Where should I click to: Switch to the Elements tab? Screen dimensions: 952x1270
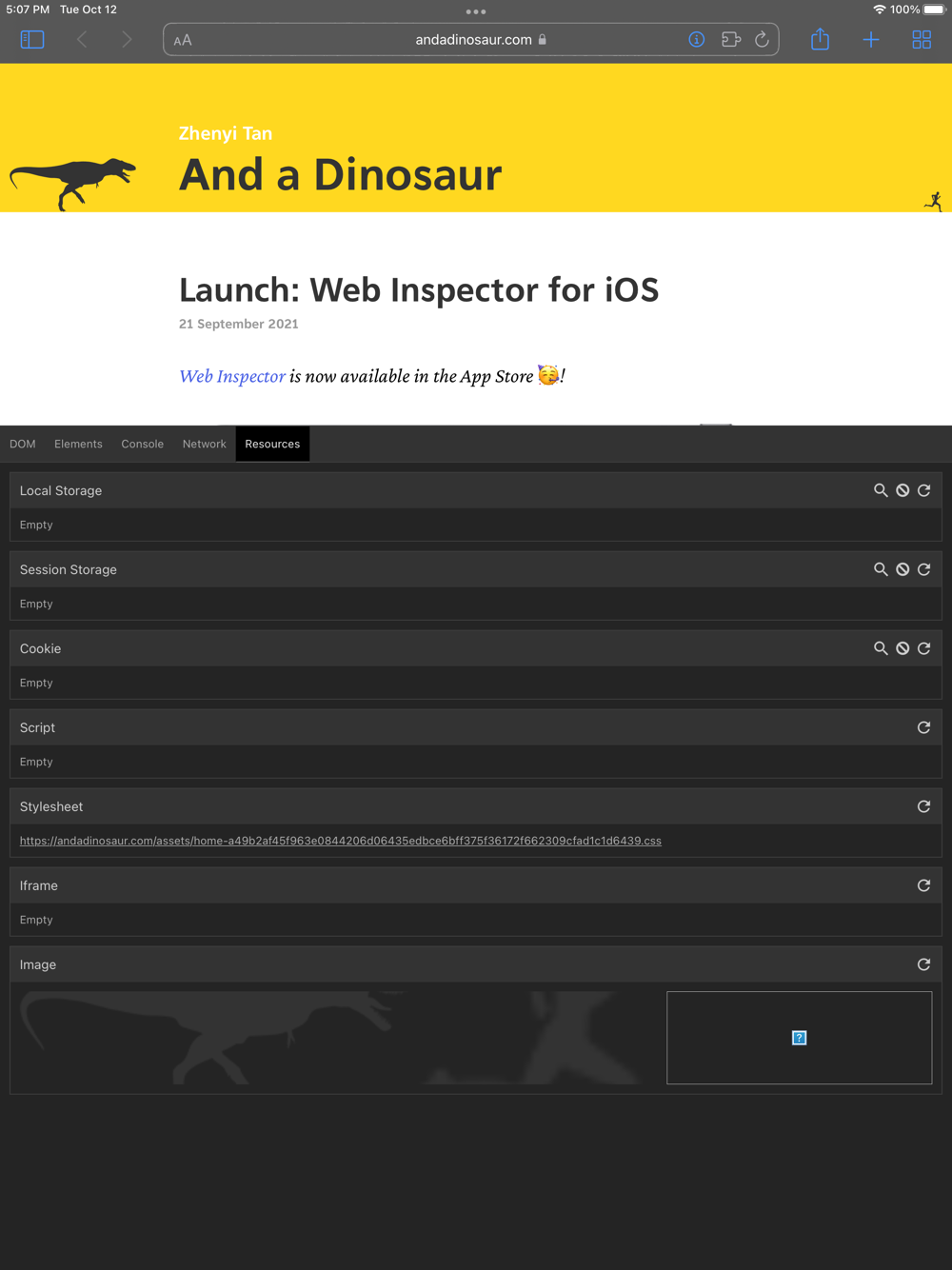(x=78, y=444)
